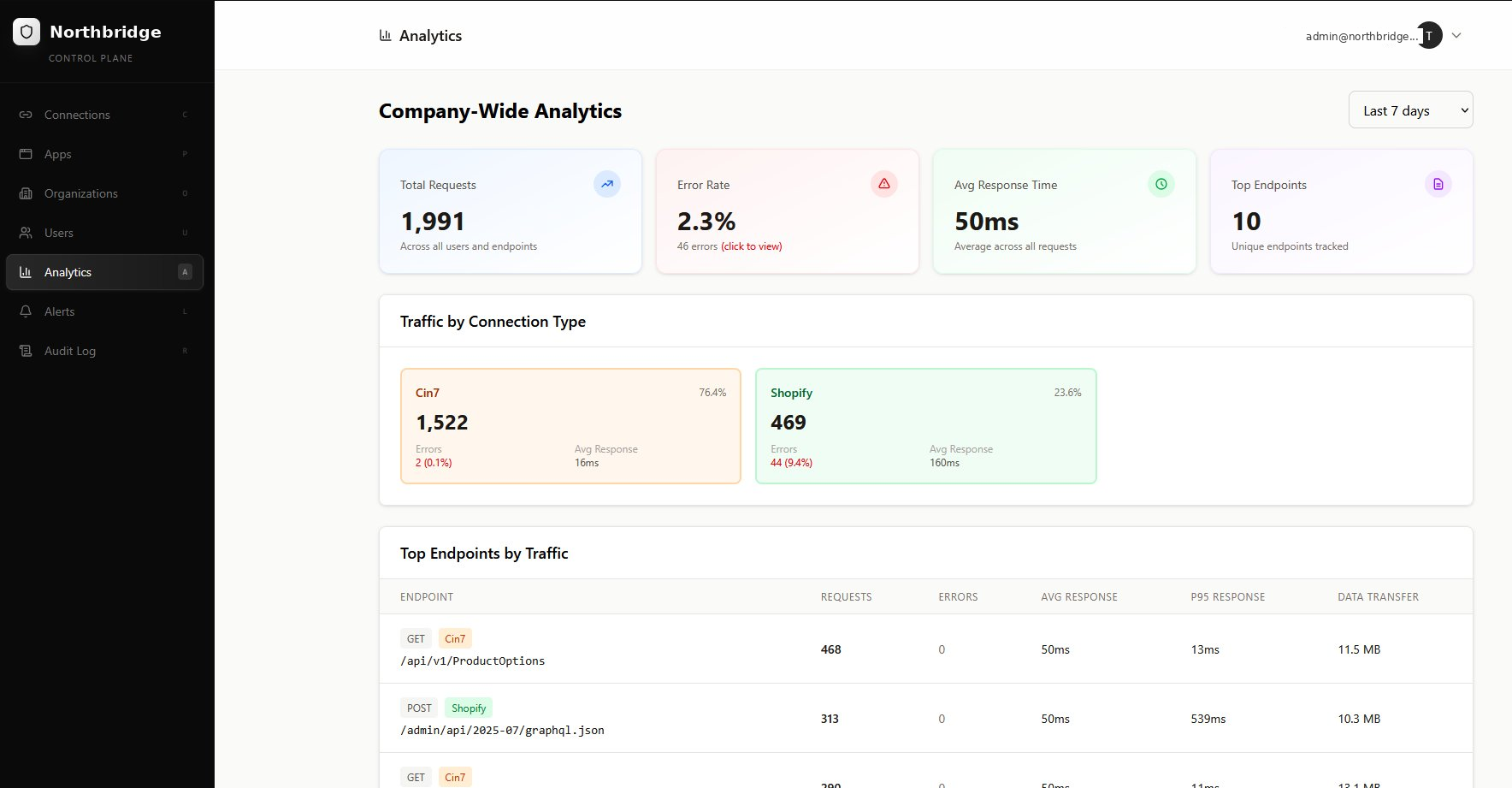Click the POST badge on graphql.json row
Image resolution: width=1512 pixels, height=788 pixels.
(x=419, y=708)
